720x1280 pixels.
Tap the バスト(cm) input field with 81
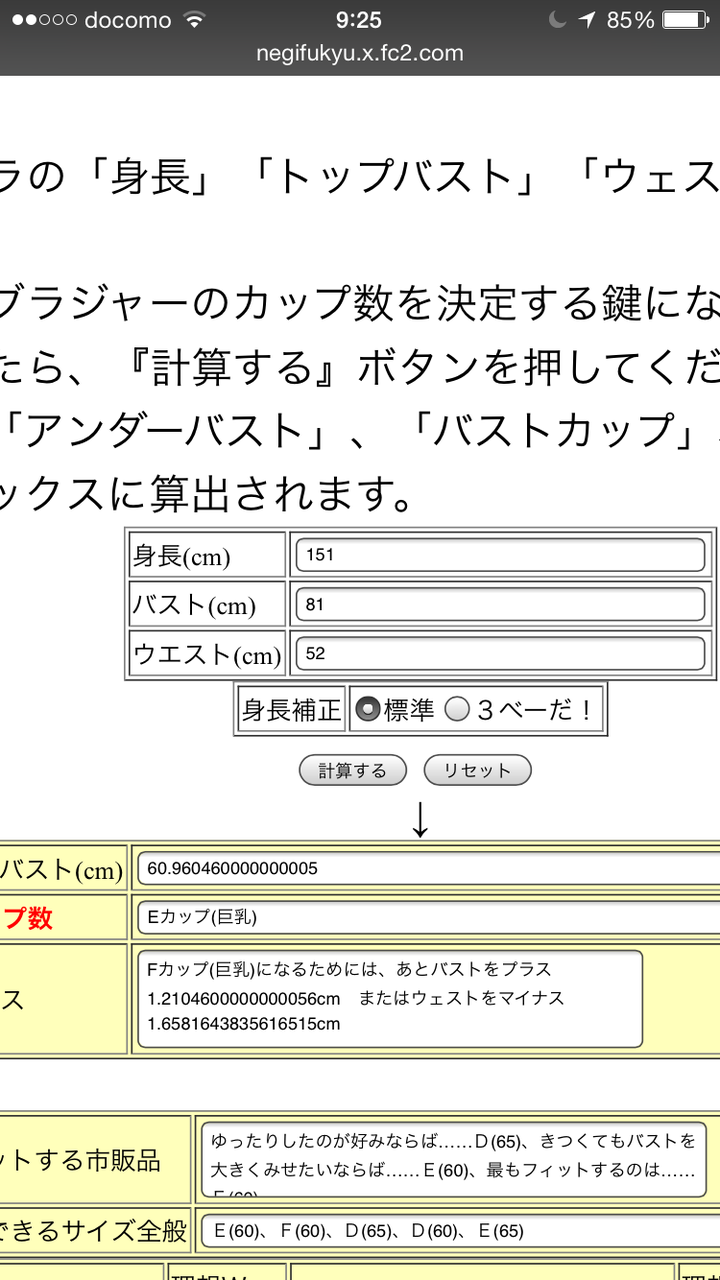click(501, 604)
